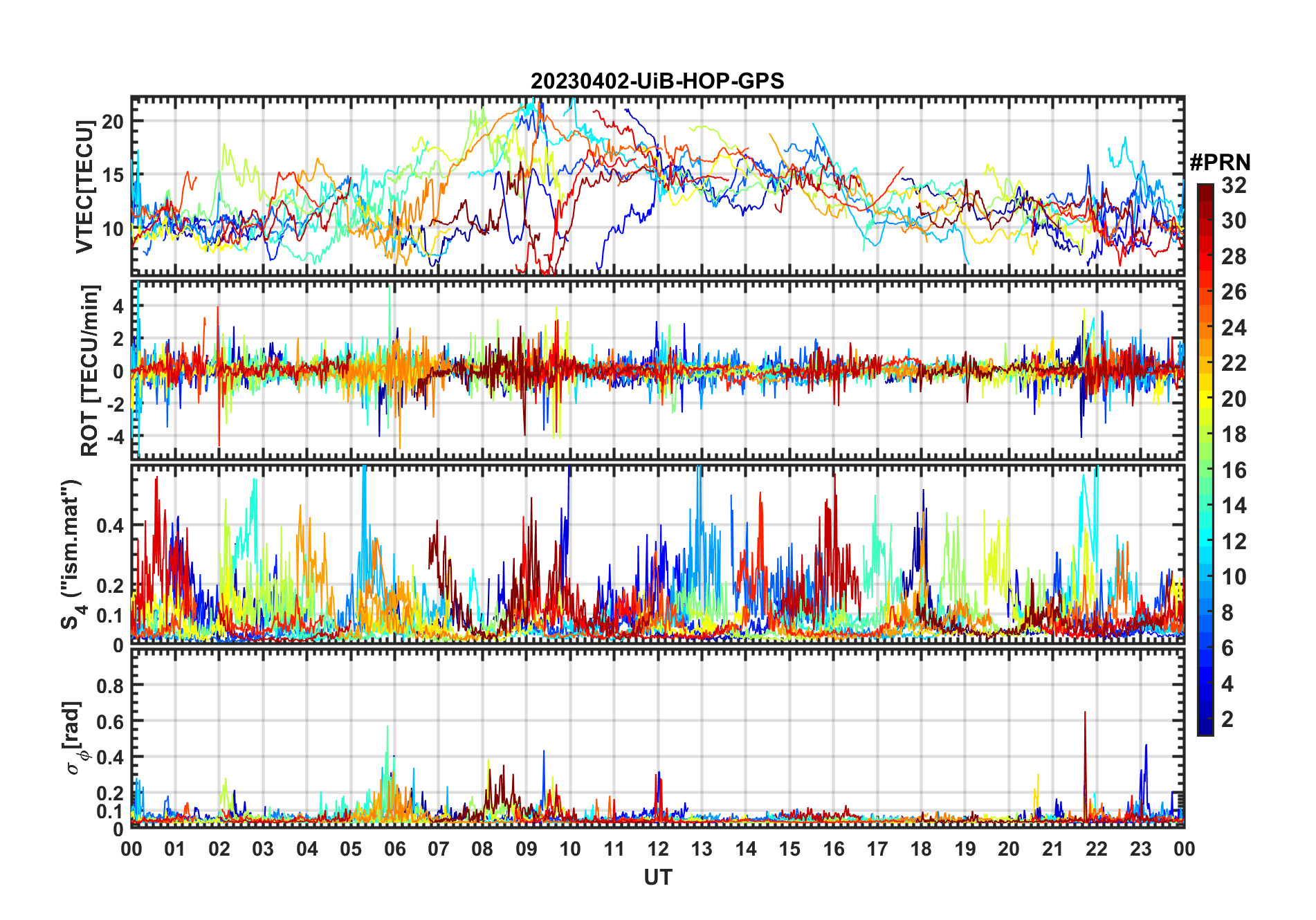Click the plot title 20230402-UiB-HOP-GPS

[657, 81]
